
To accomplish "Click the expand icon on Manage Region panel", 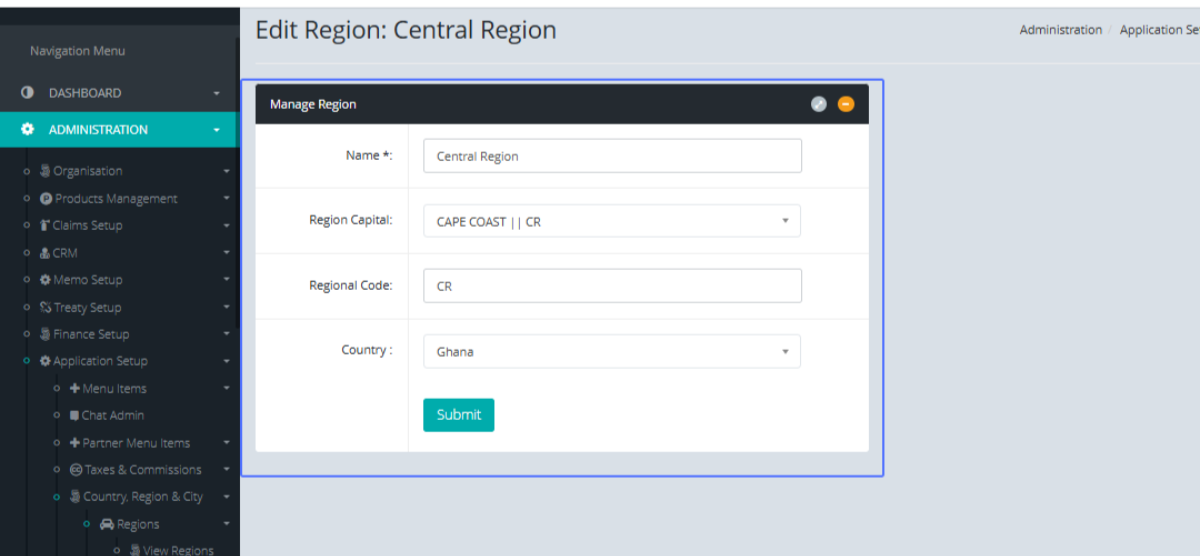I will point(819,104).
